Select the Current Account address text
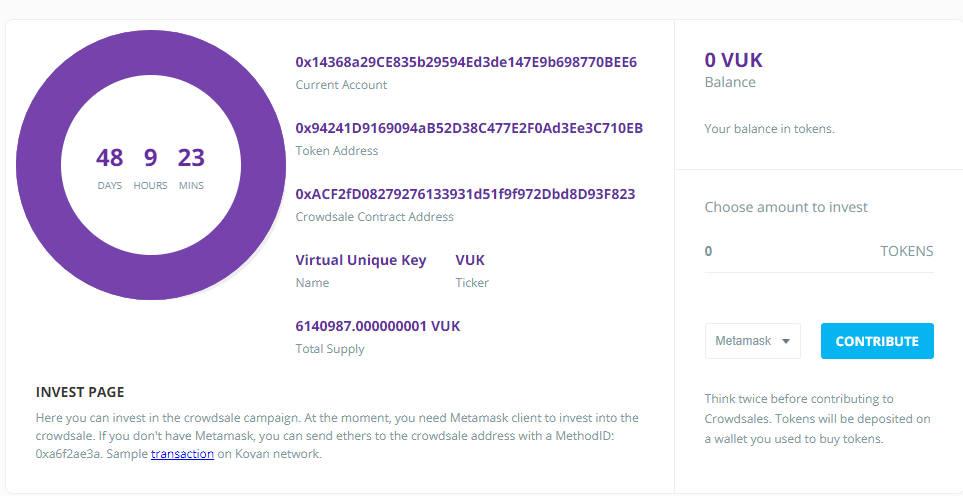 (466, 62)
